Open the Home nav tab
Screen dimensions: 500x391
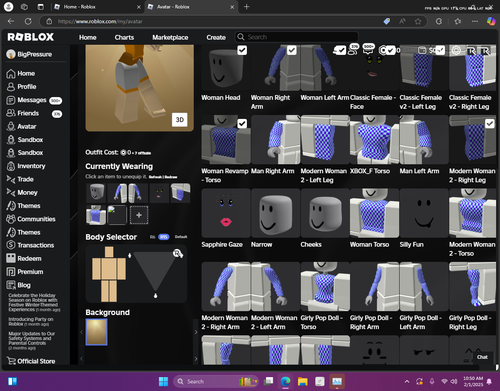click(x=88, y=37)
